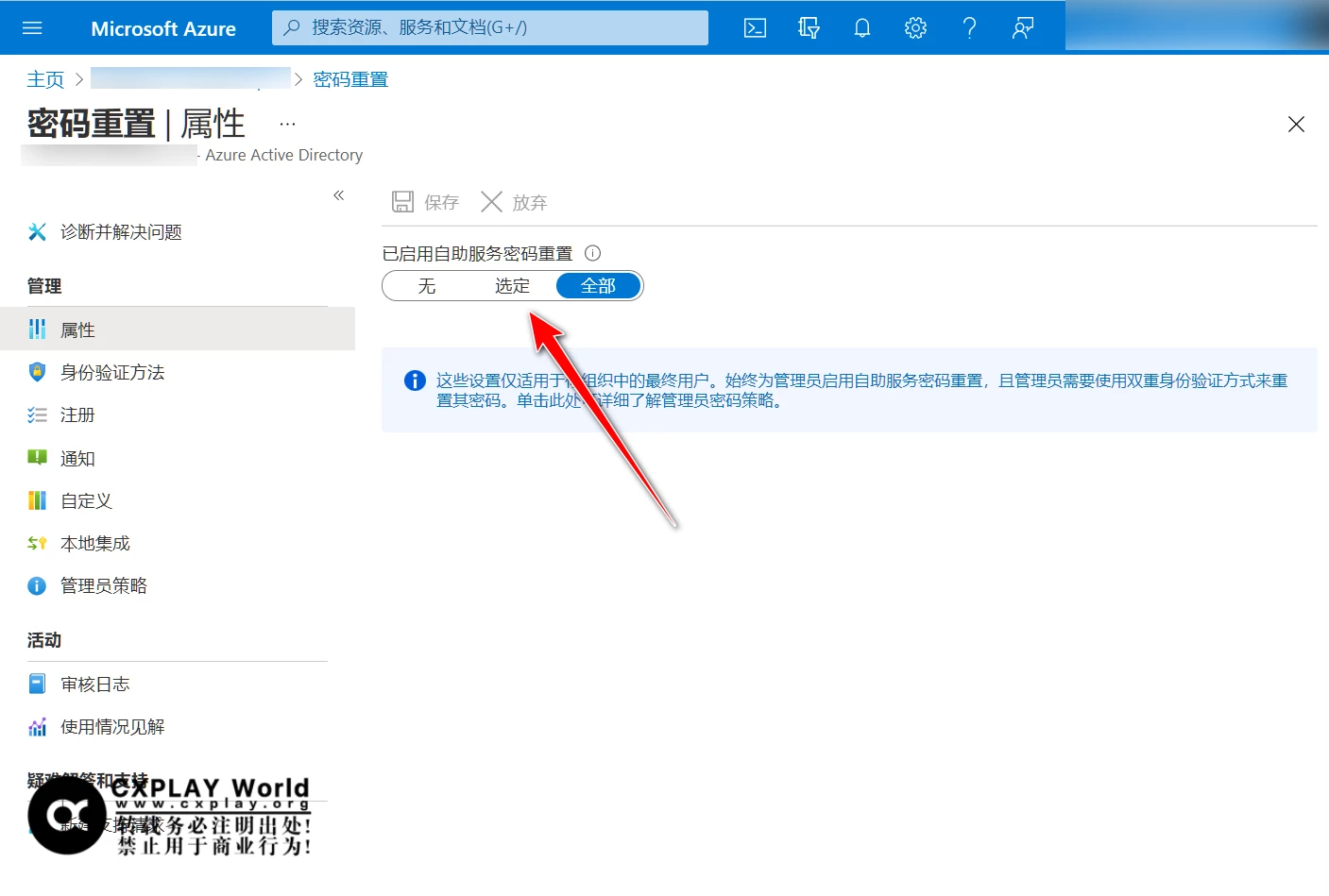Open portal settings gear
1329x896 pixels.
point(915,28)
